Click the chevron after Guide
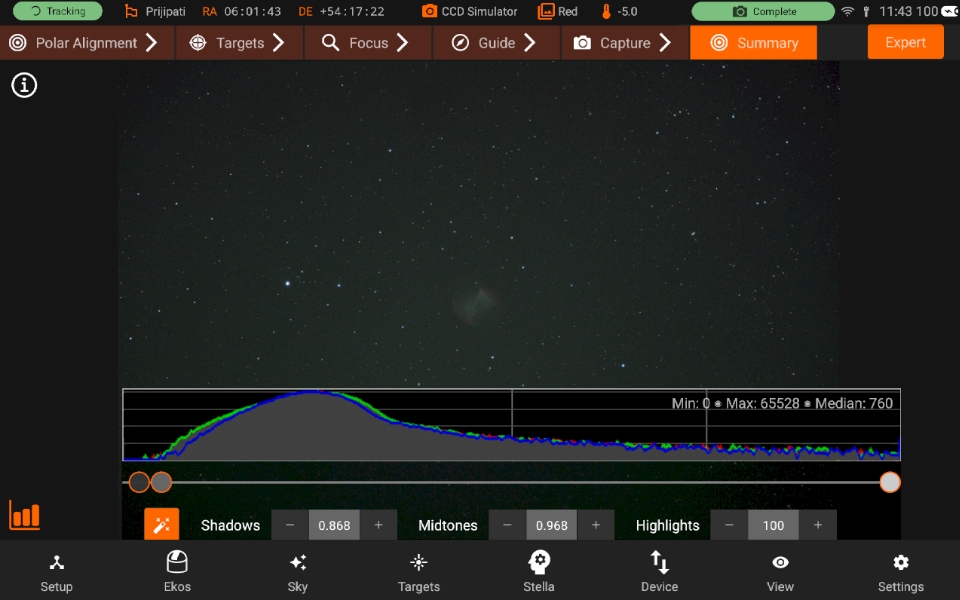This screenshot has height=600, width=960. pos(530,42)
